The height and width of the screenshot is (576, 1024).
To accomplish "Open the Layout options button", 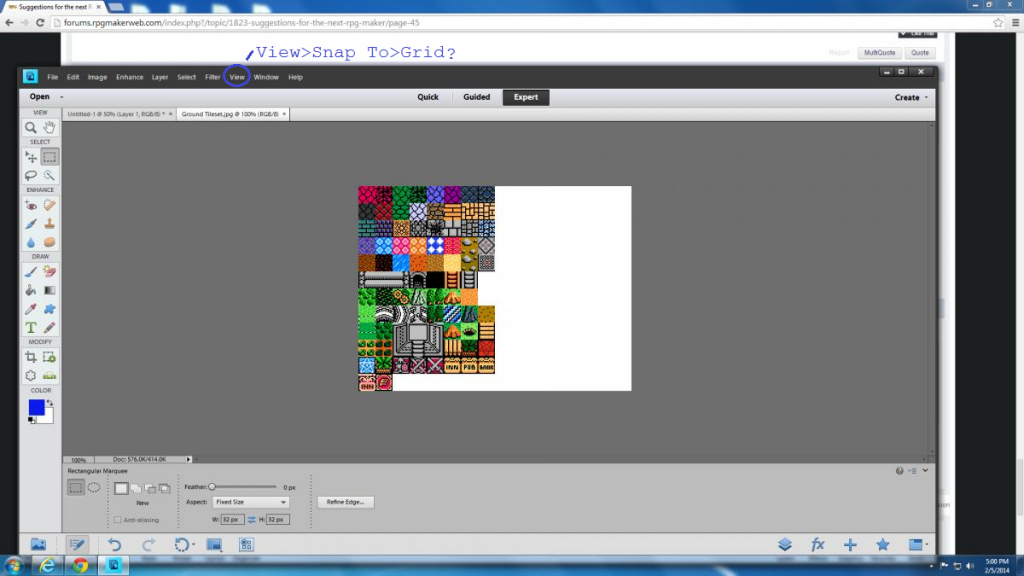I will tap(214, 544).
